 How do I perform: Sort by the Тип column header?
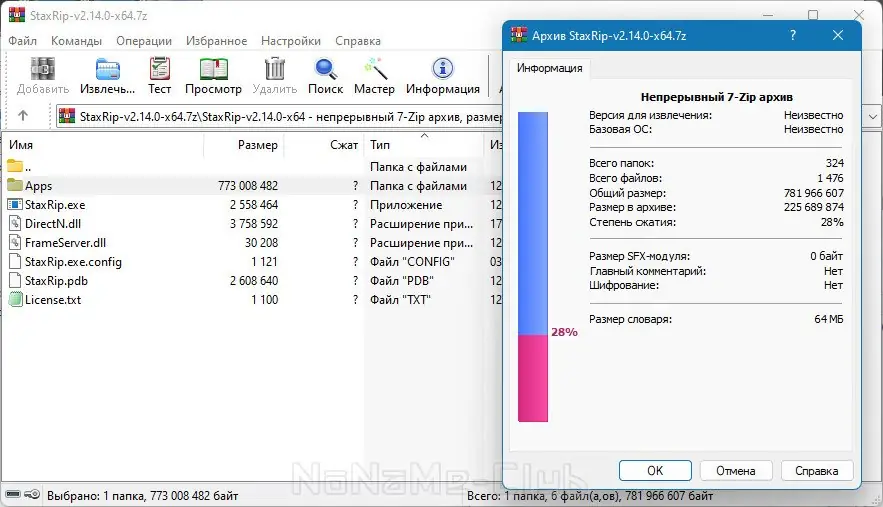[x=423, y=145]
